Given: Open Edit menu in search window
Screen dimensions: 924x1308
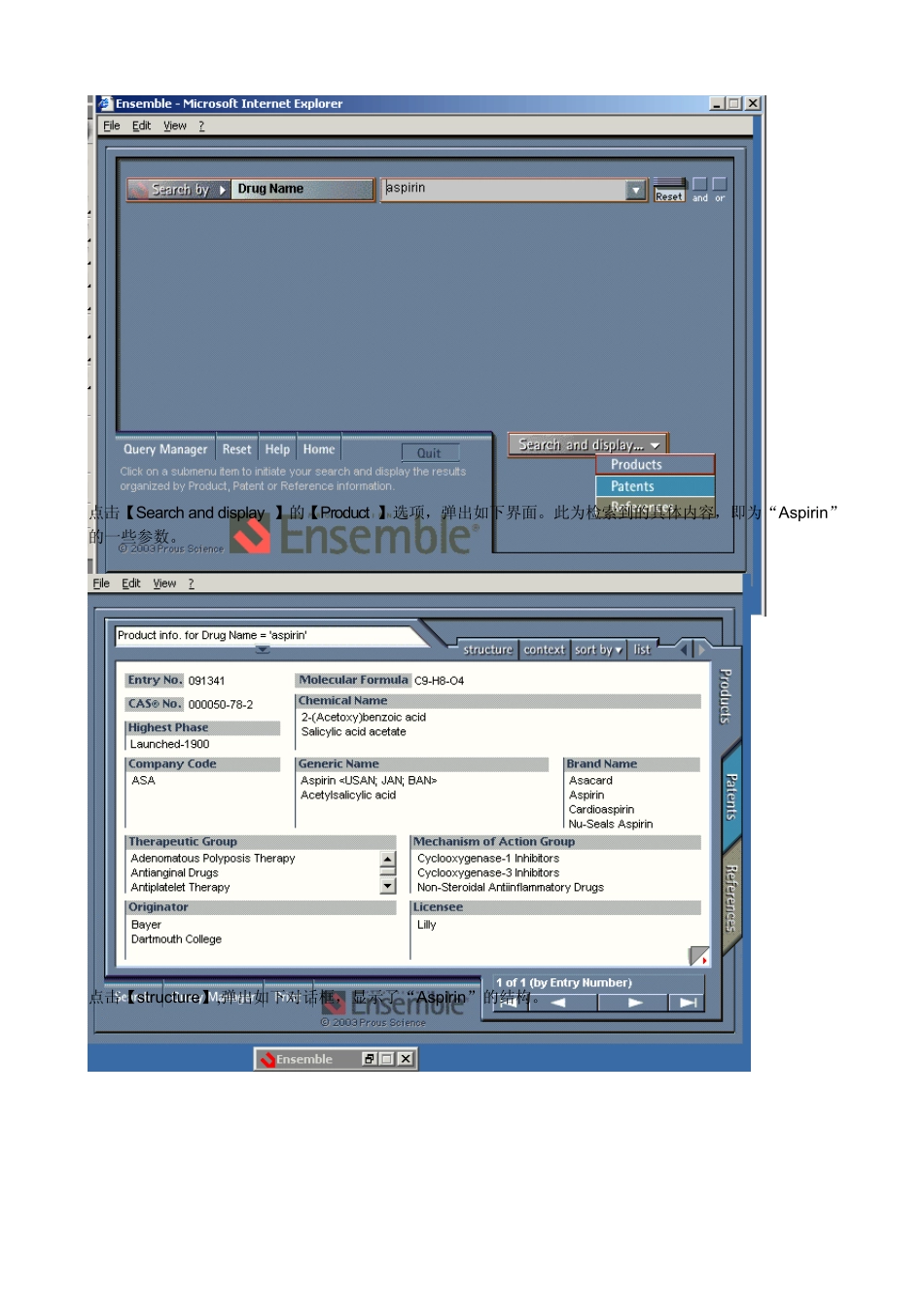Looking at the screenshot, I should pos(141,125).
